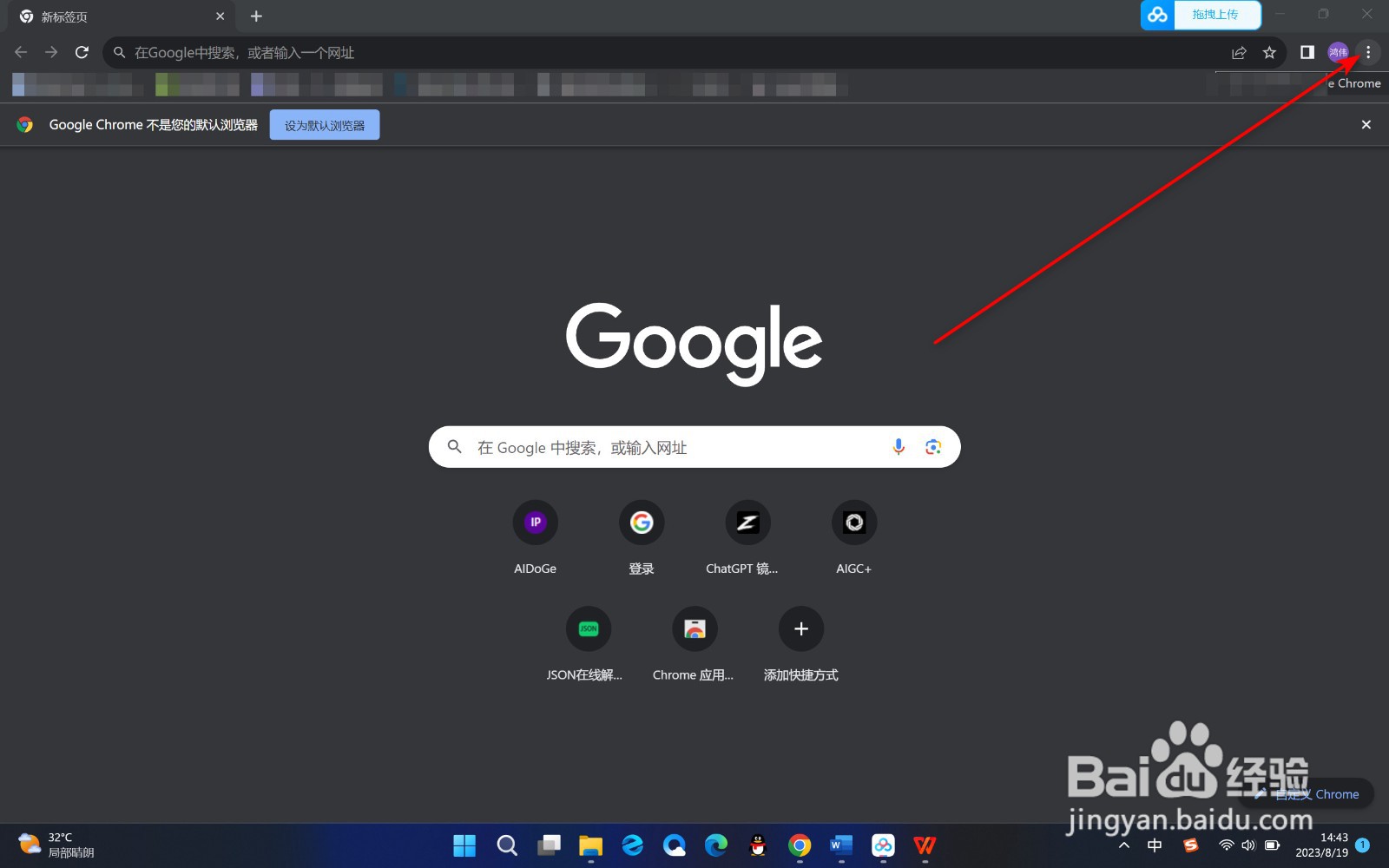The height and width of the screenshot is (868, 1389).
Task: Bookmark this tab with star icon
Action: [1269, 53]
